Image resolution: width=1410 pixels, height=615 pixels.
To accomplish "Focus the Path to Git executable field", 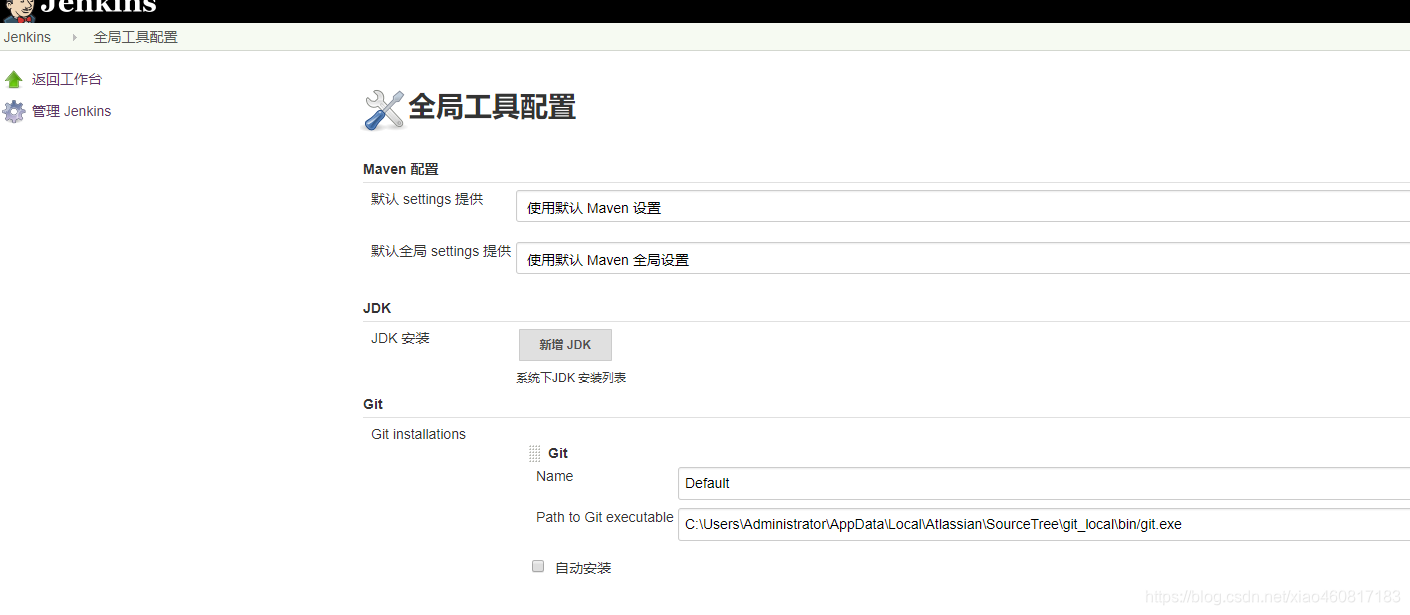I will coord(1044,524).
